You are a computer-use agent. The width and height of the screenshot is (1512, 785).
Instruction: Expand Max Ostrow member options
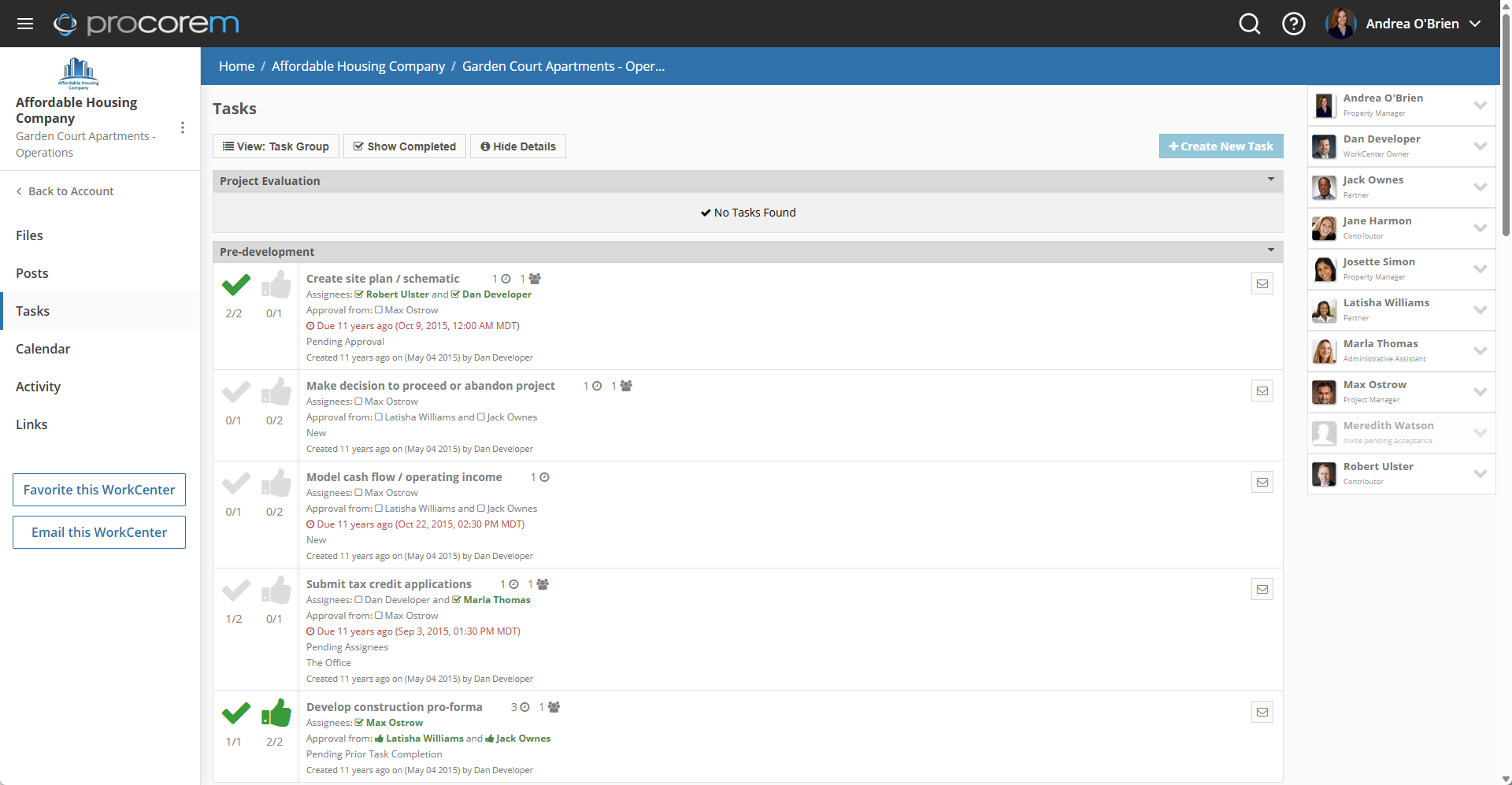1480,392
